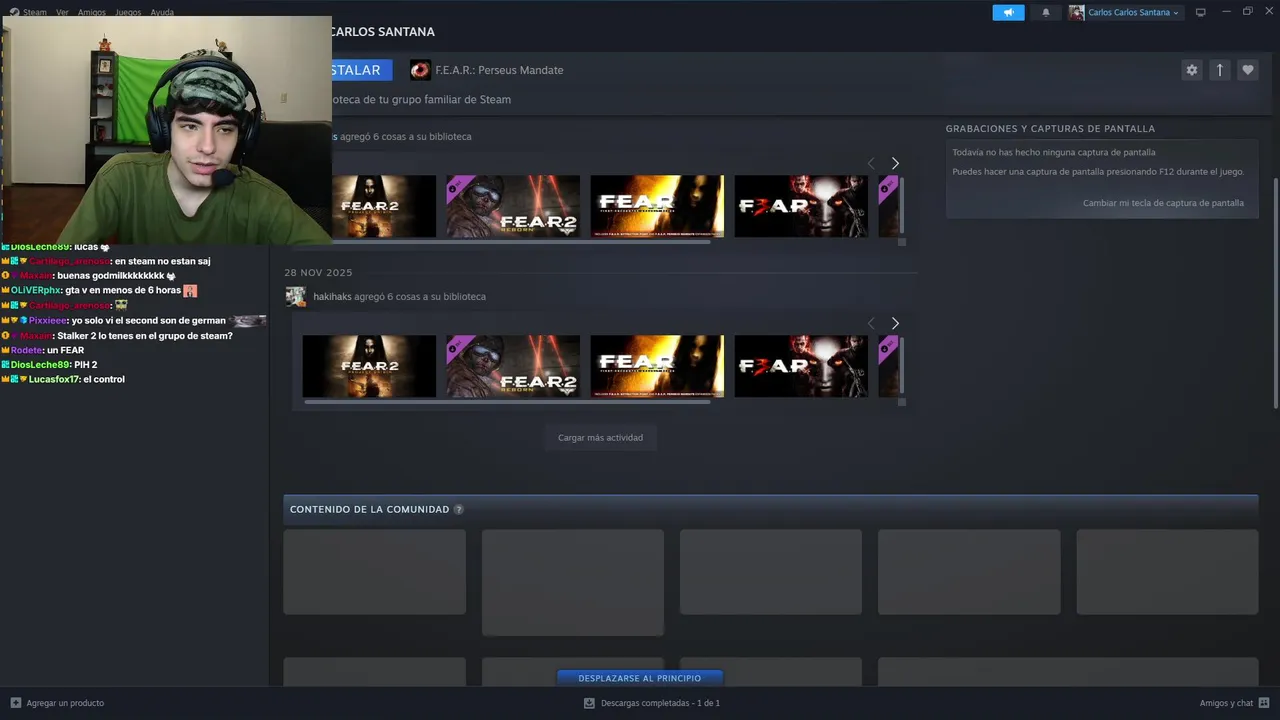Expand the Carlos Carlos Santana account dropdown
Viewport: 1280px width, 720px height.
tap(1133, 12)
